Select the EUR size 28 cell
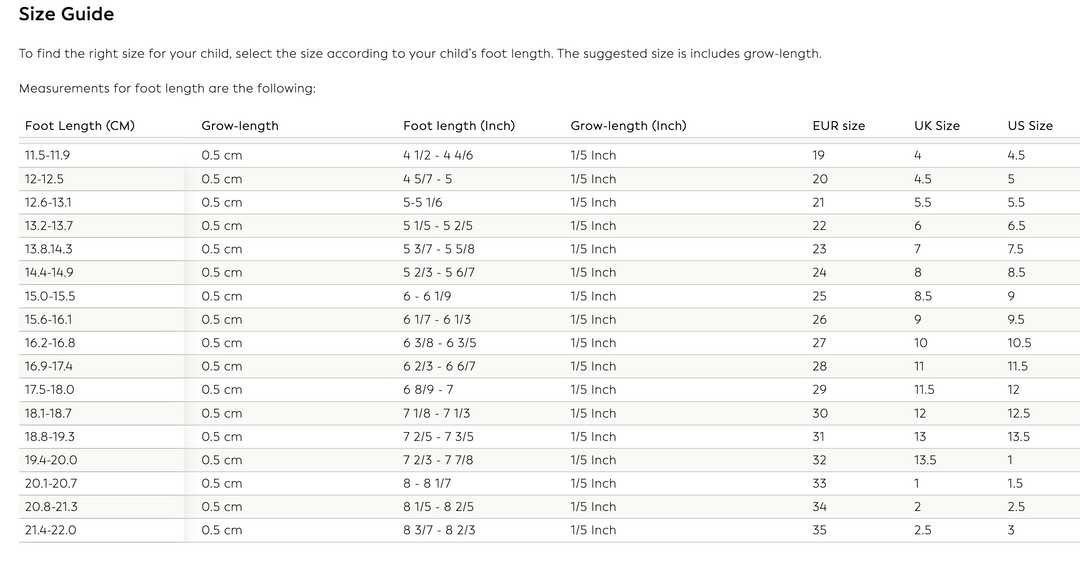1080x577 pixels. click(820, 367)
